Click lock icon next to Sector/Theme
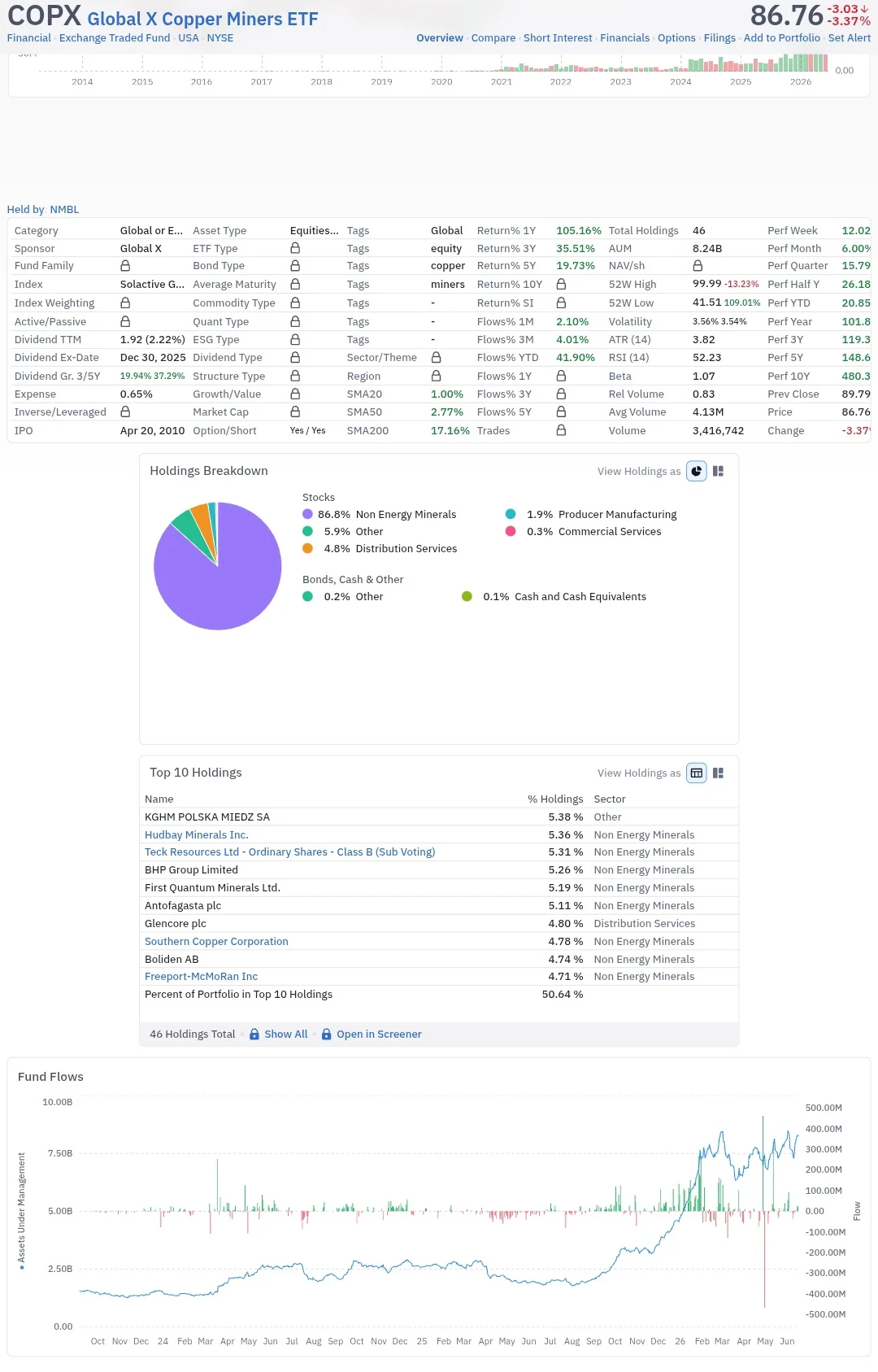This screenshot has height=1372, width=878. click(436, 357)
